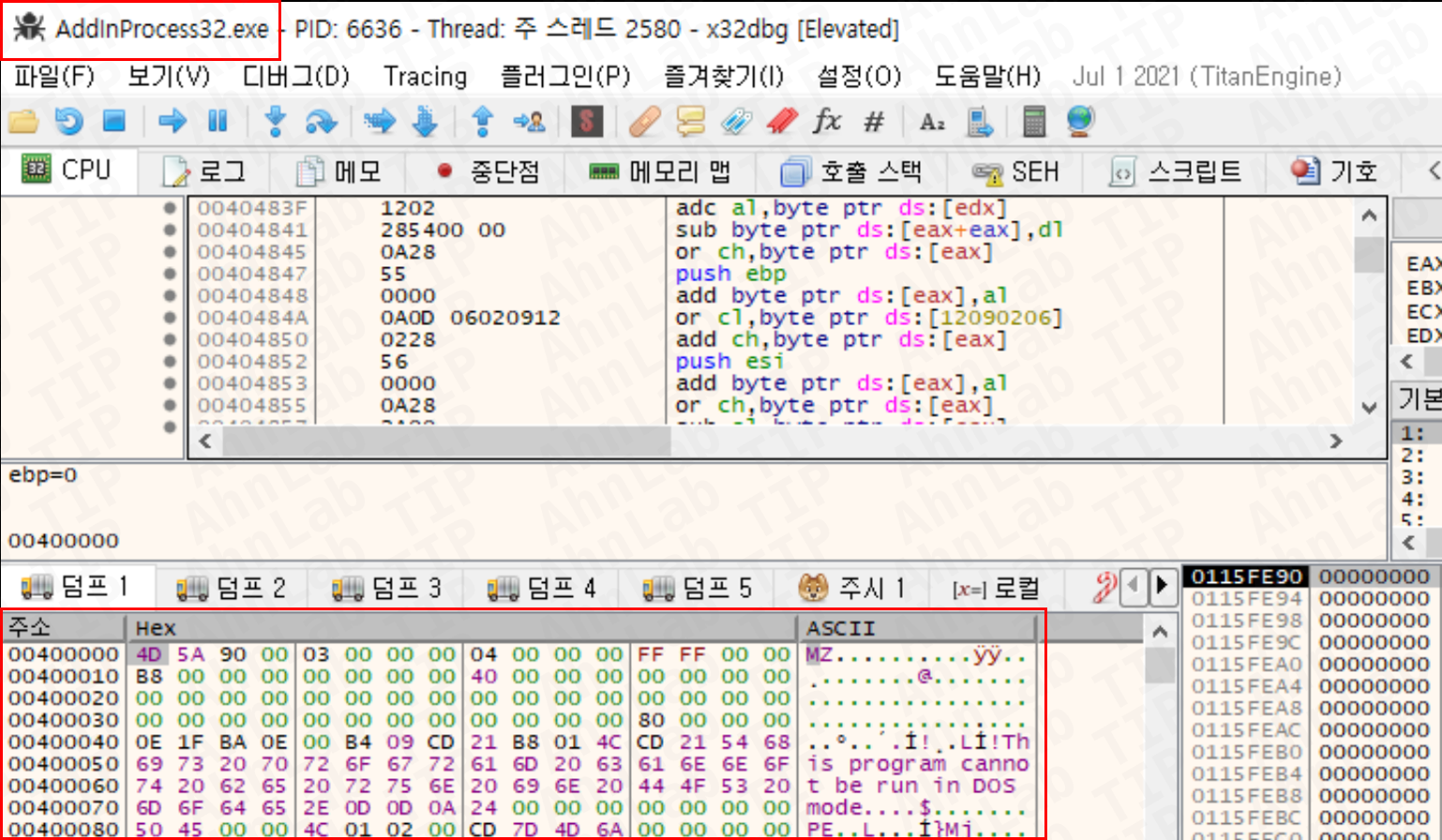Open the 플러그인(P) menu

point(565,76)
